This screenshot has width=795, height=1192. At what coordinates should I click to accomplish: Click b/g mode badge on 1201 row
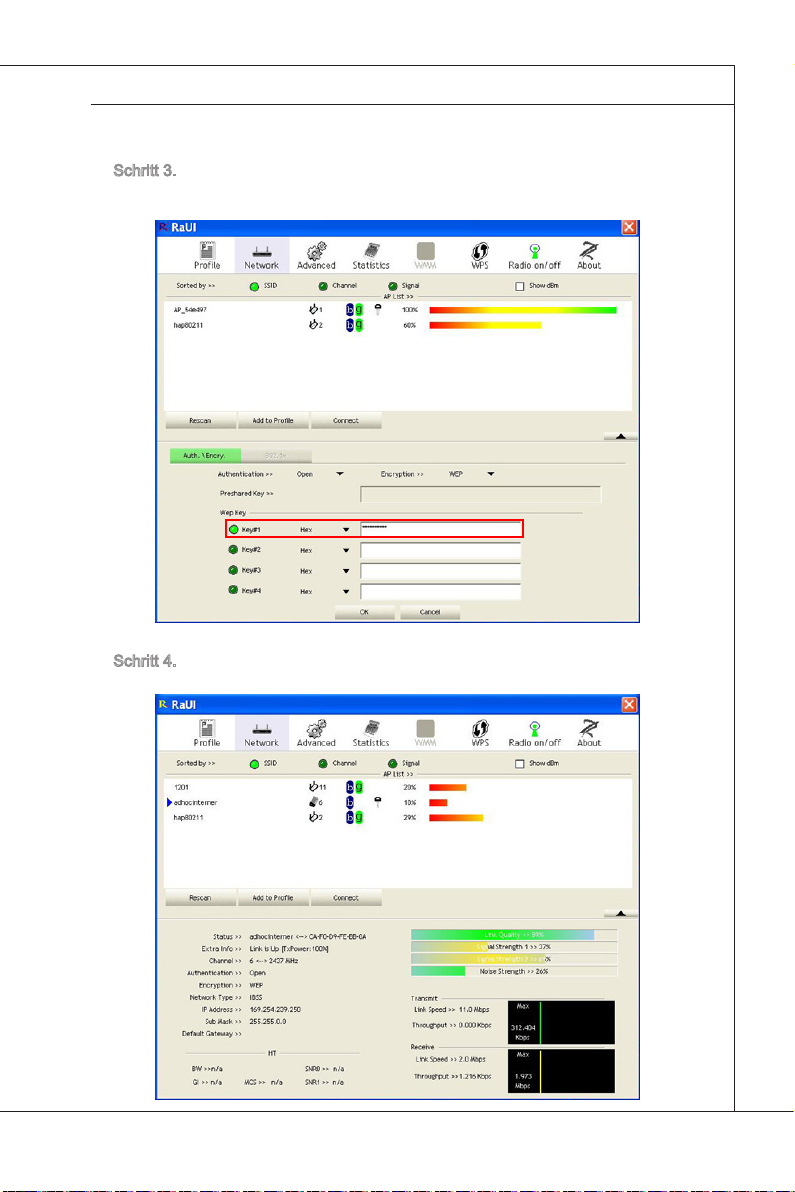click(354, 787)
